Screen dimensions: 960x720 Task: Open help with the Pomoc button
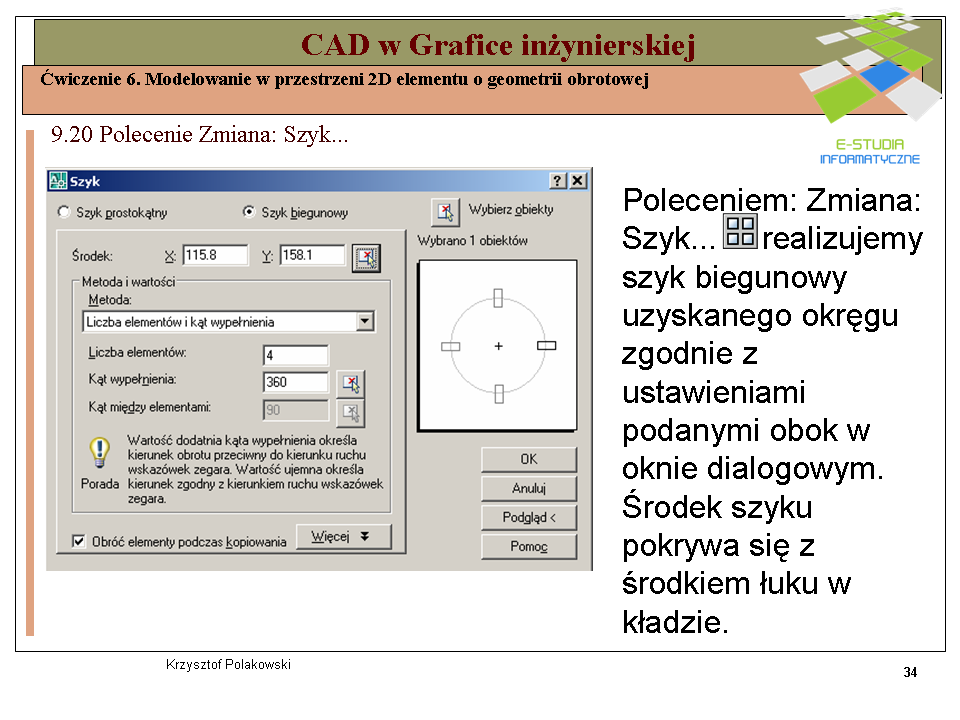click(529, 547)
